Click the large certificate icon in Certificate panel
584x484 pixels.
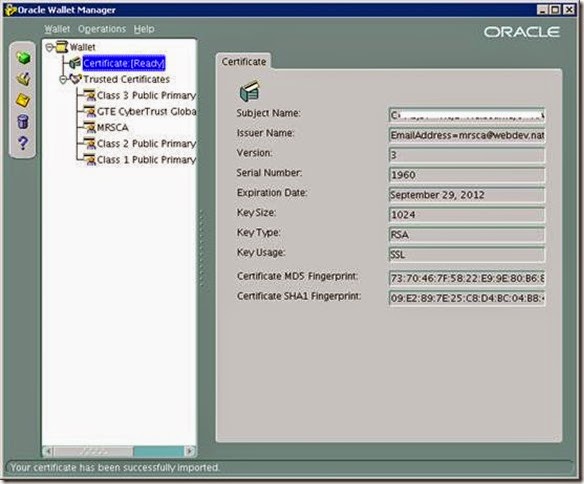point(249,91)
